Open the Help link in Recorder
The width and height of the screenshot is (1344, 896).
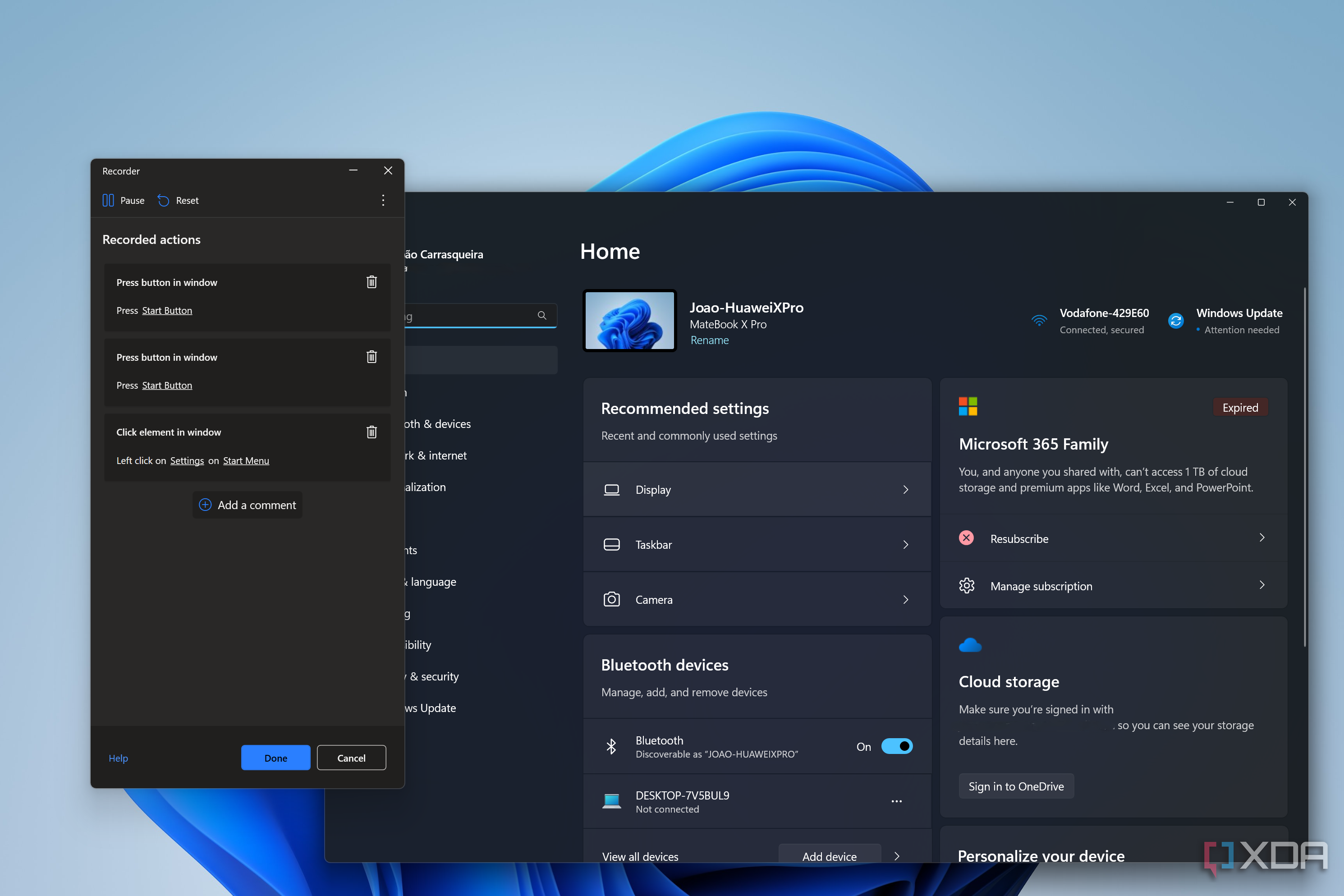tap(118, 758)
